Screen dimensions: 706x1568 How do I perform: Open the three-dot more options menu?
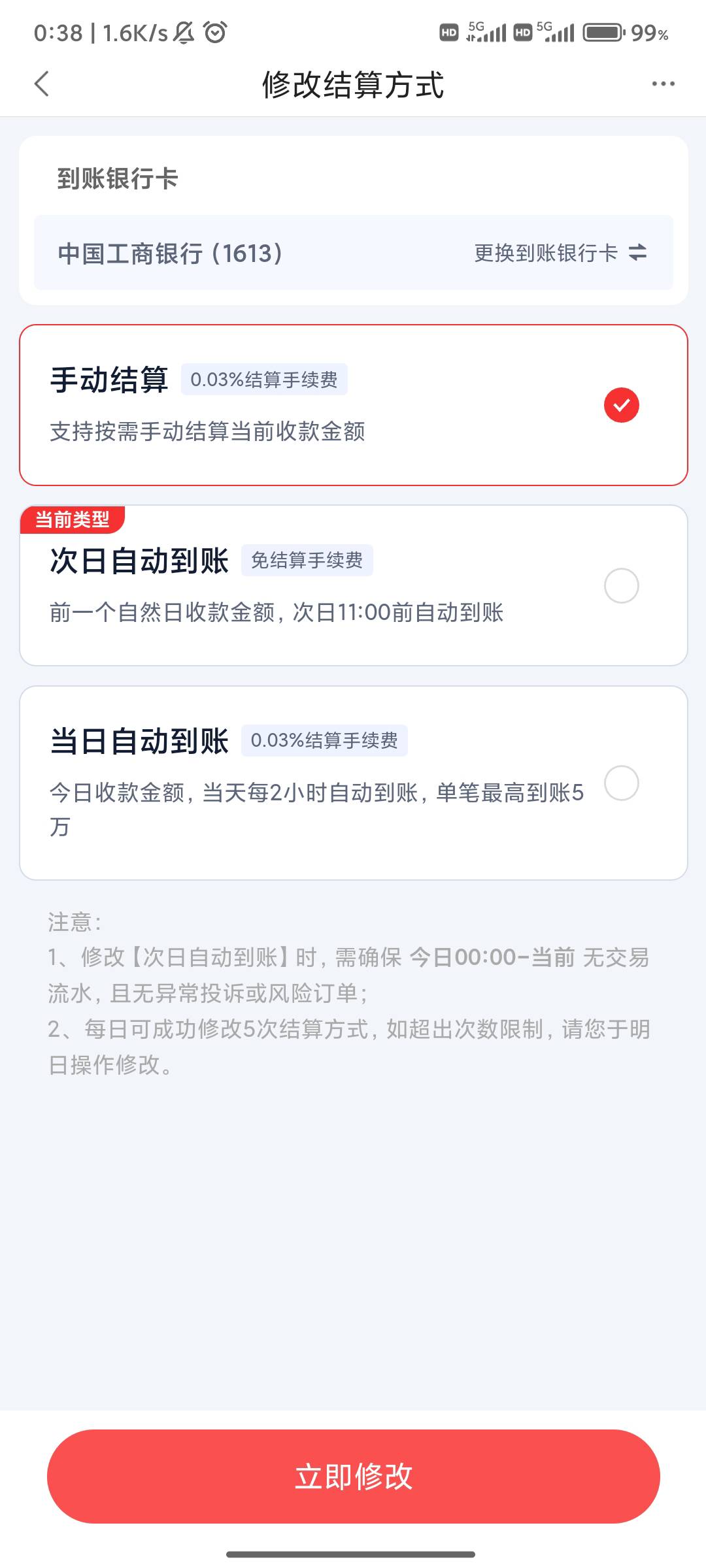[x=663, y=84]
